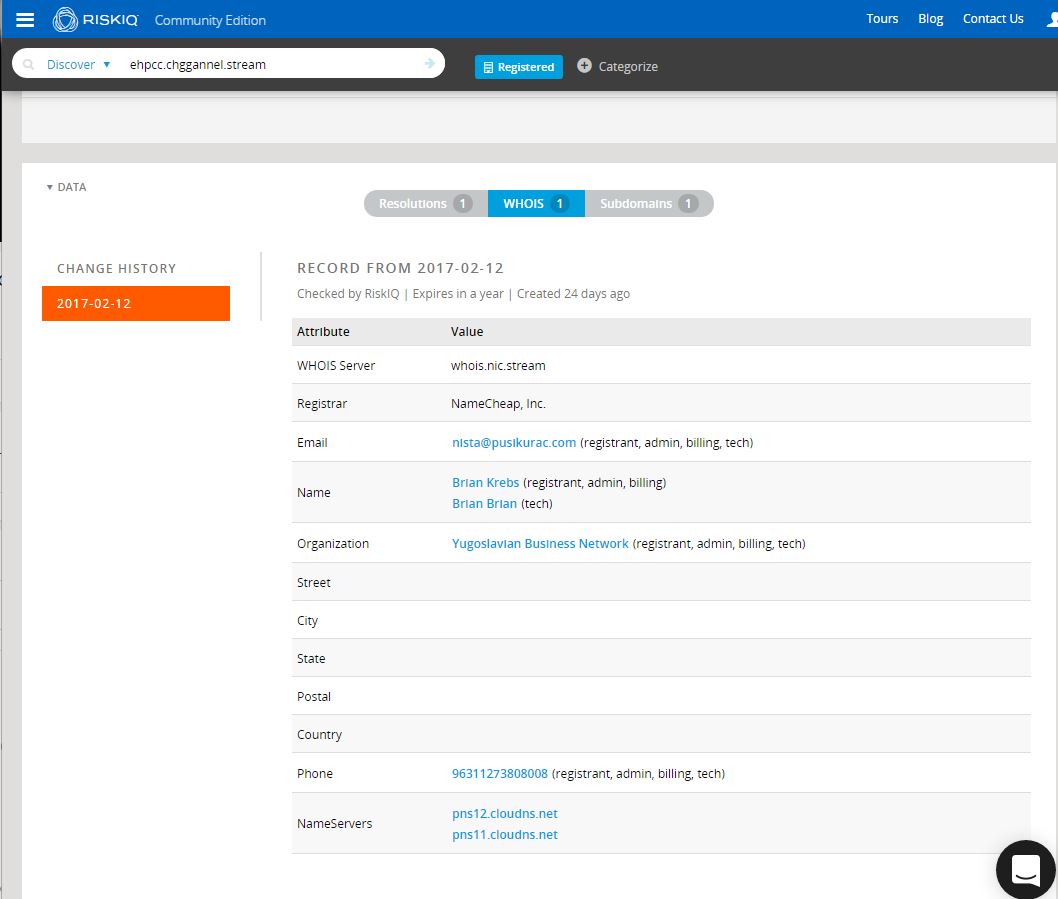Click the search magnifier icon
Viewport: 1058px width, 899px height.
pyautogui.click(x=28, y=64)
